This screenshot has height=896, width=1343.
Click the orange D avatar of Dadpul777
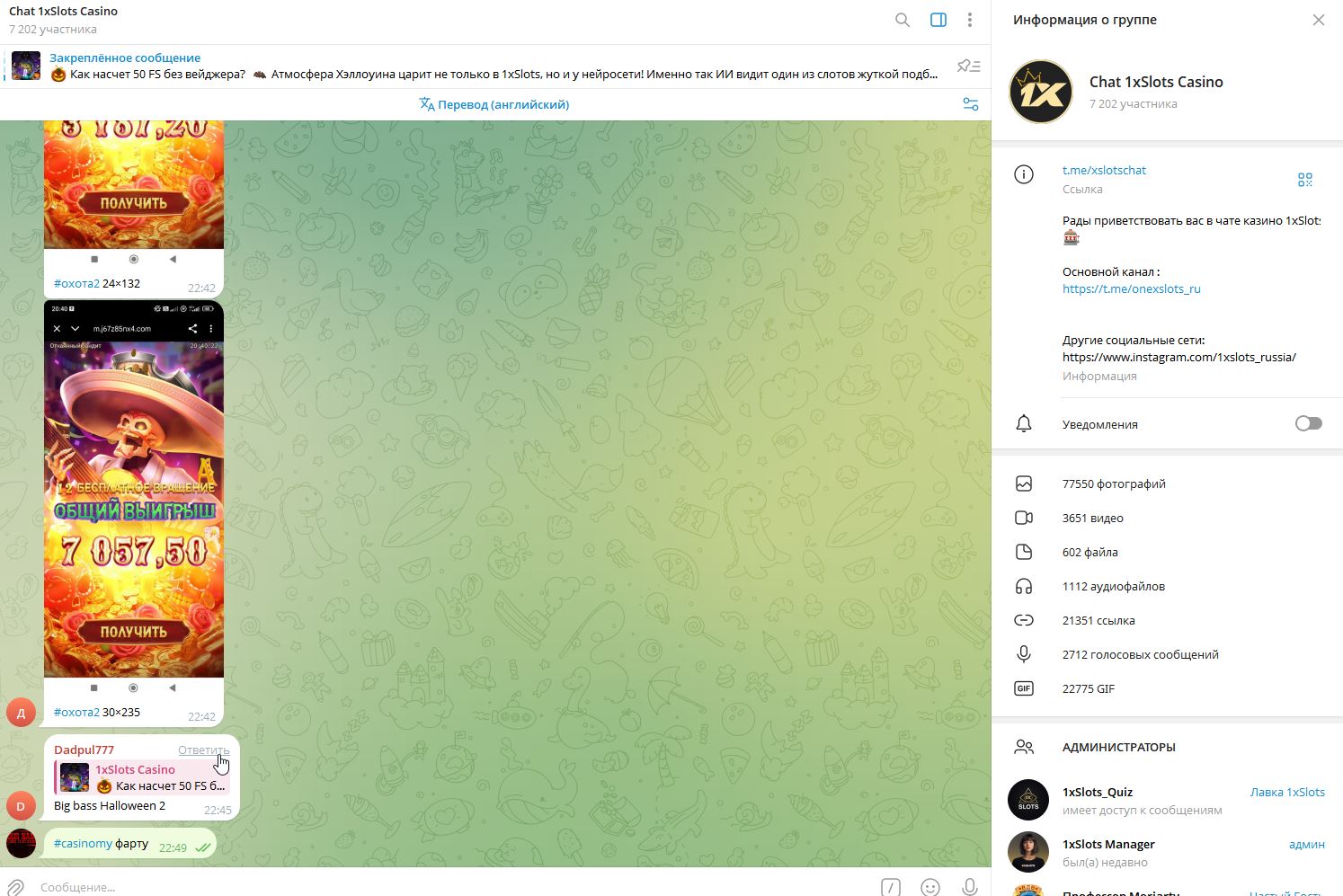[21, 806]
